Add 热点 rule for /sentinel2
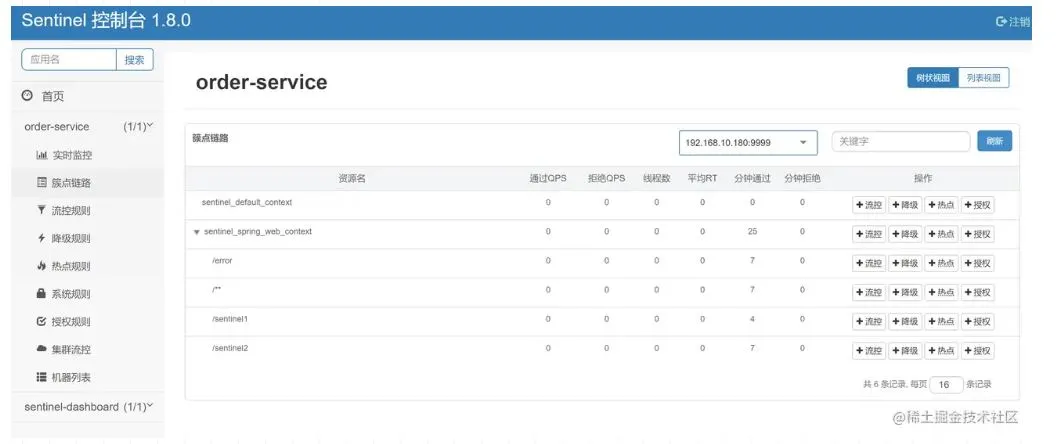This screenshot has width=1057, height=444. tap(941, 350)
